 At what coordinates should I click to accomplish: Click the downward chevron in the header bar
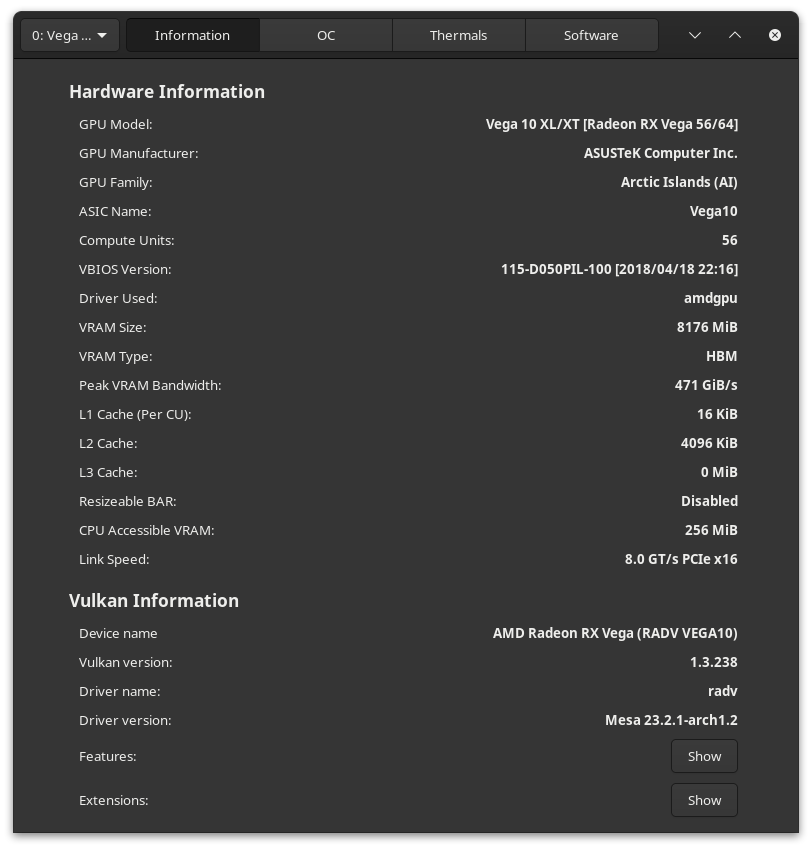(x=695, y=35)
